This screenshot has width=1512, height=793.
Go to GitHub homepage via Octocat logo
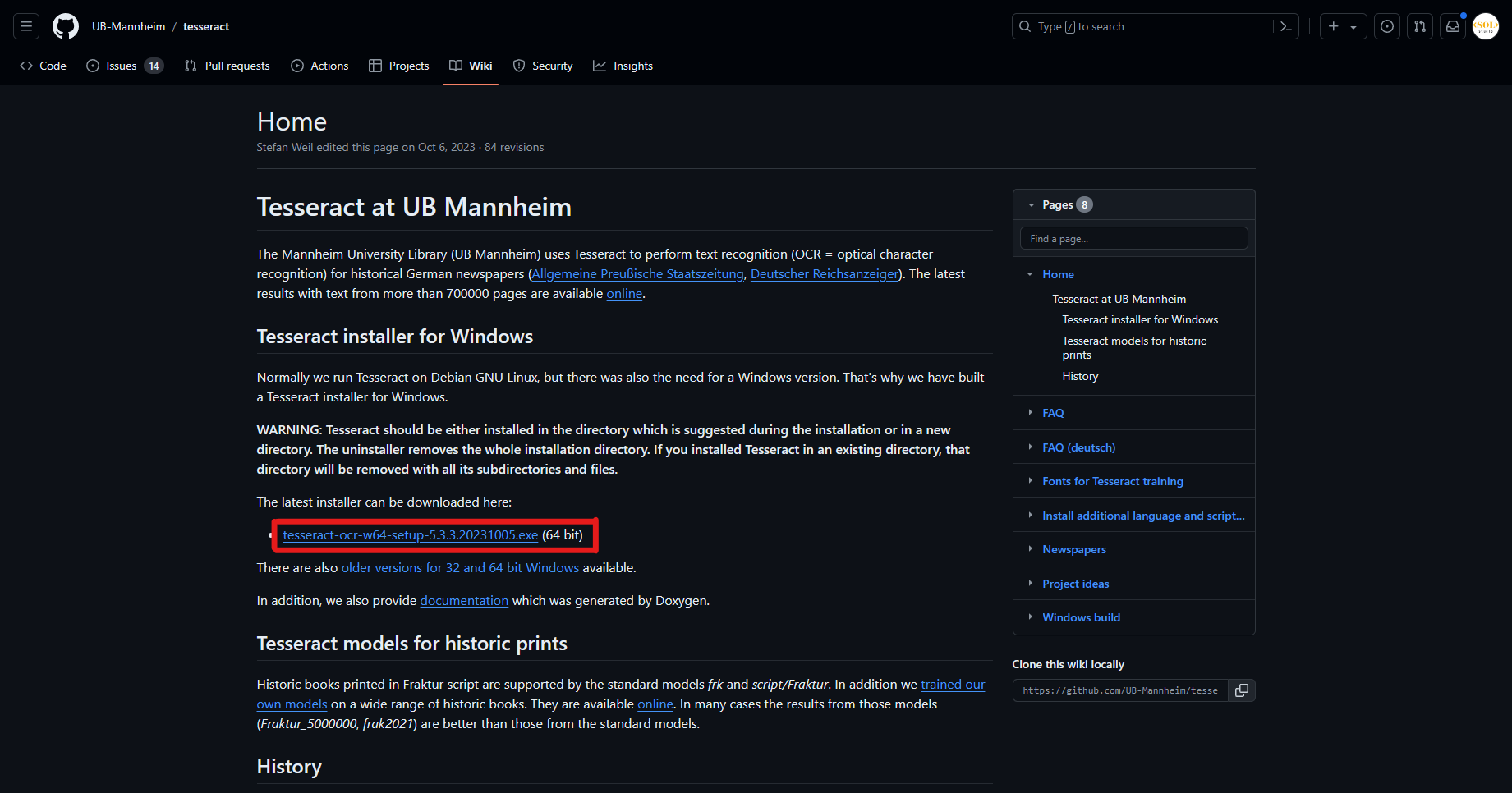(x=66, y=26)
